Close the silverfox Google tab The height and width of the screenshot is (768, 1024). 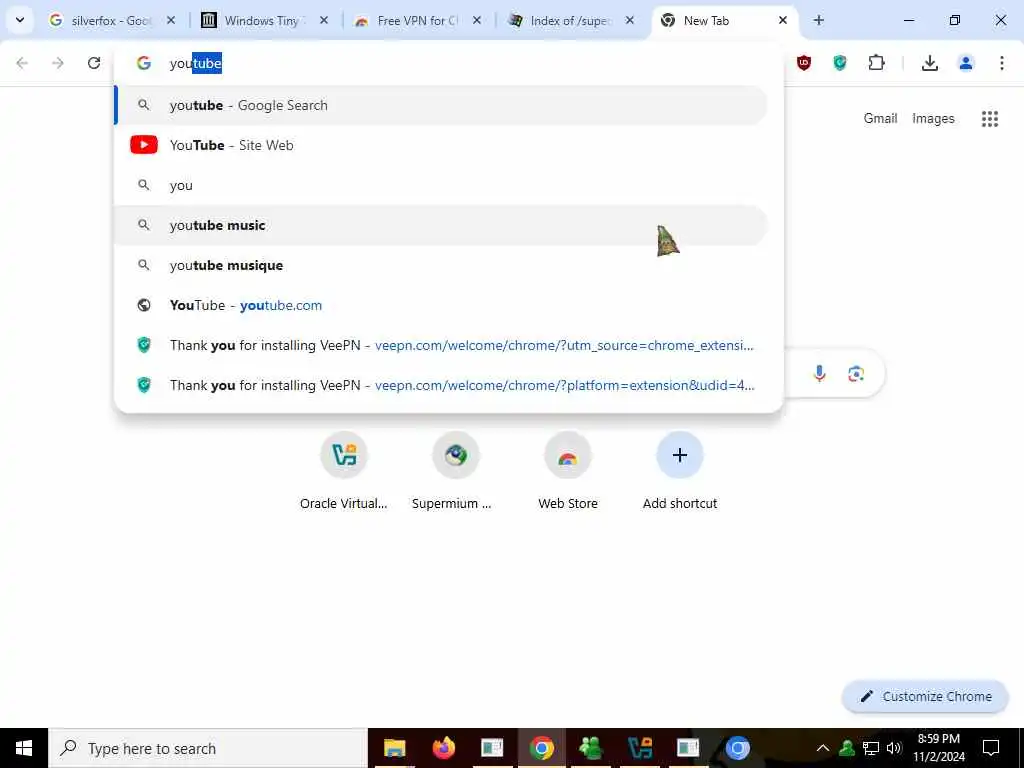point(171,21)
